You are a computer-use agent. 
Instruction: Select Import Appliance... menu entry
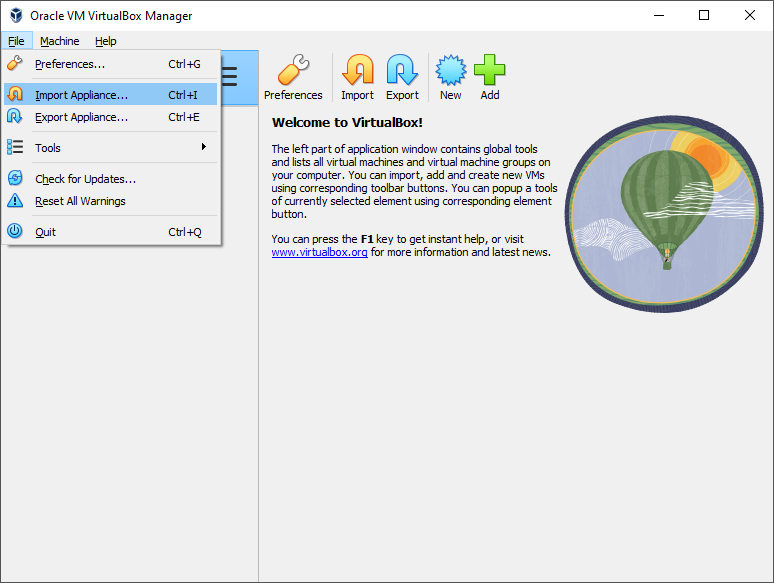[111, 94]
